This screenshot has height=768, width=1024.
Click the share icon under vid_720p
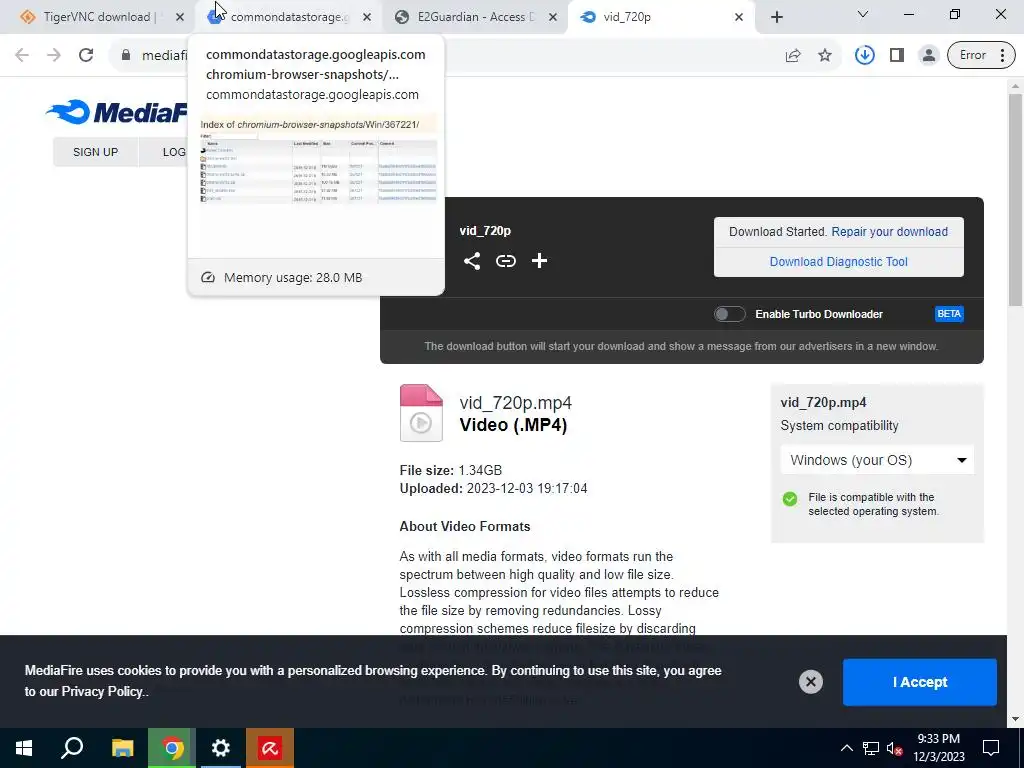pyautogui.click(x=472, y=261)
